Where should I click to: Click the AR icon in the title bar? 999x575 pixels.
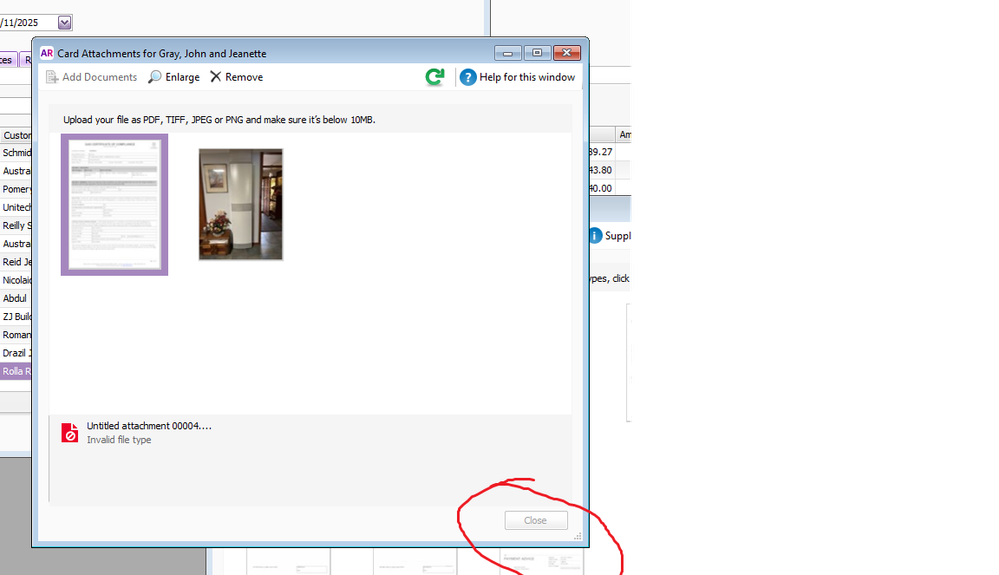[x=46, y=53]
